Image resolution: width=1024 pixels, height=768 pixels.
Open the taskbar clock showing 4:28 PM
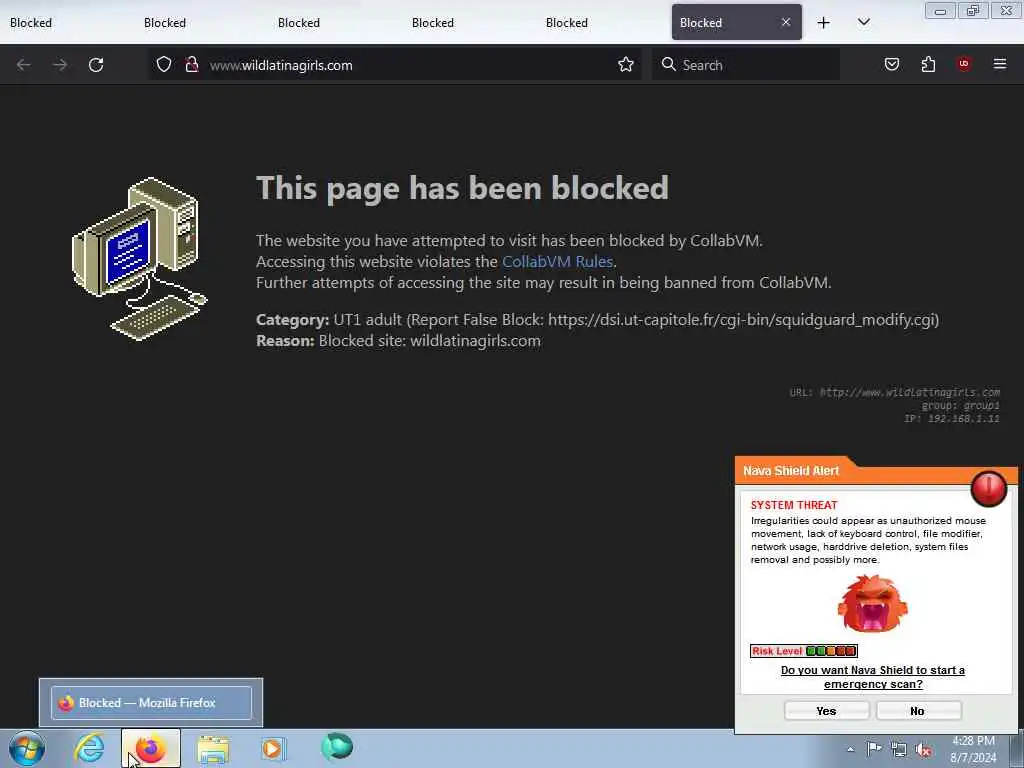(973, 749)
